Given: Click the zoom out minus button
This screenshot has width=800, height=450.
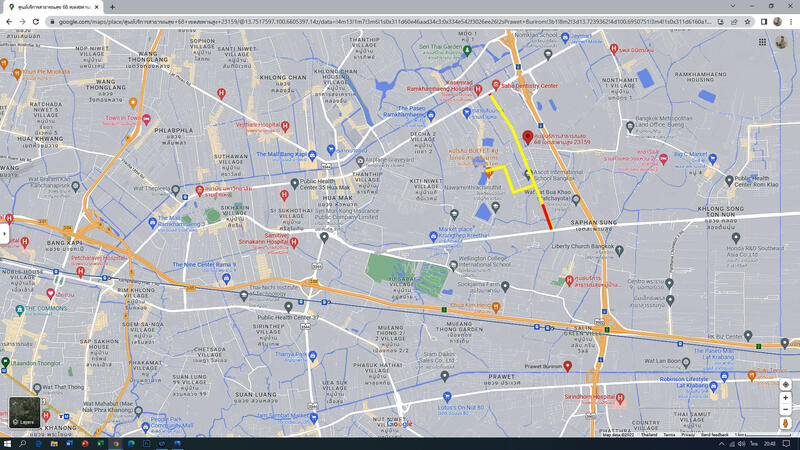Looking at the screenshot, I should click(x=786, y=410).
